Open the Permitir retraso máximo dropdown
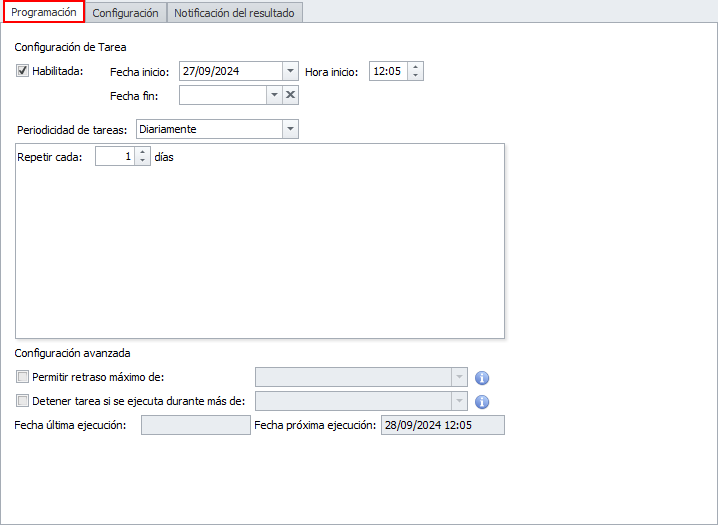The width and height of the screenshot is (718, 525). click(x=459, y=377)
